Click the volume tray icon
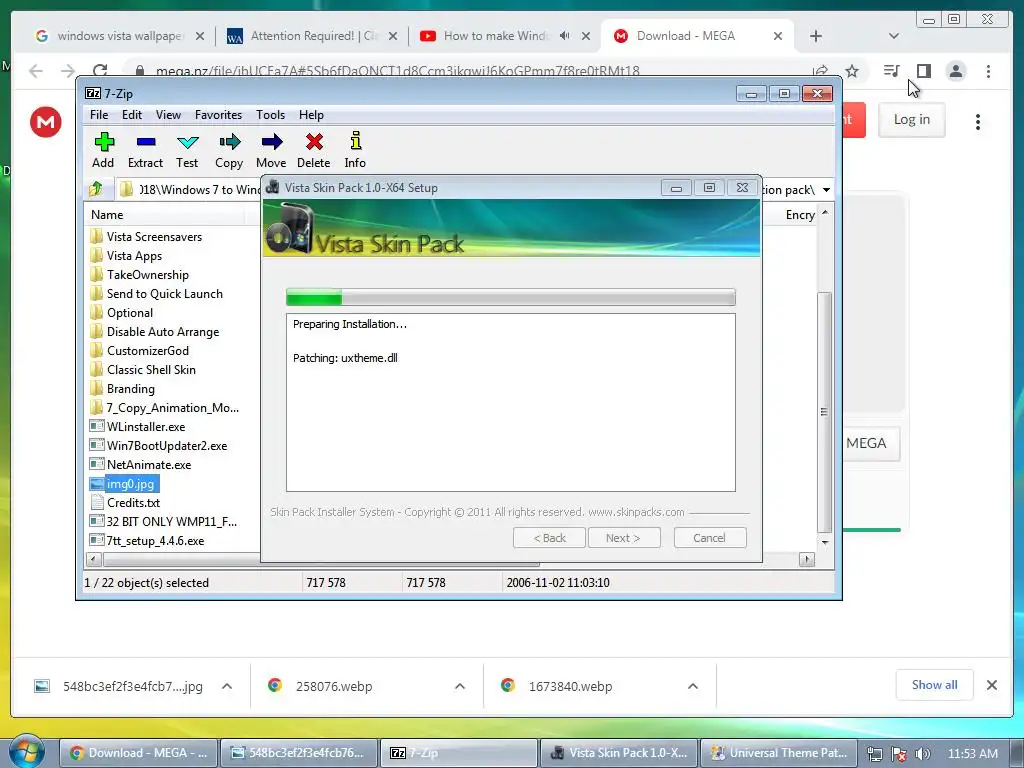Image resolution: width=1024 pixels, height=768 pixels. pyautogui.click(x=922, y=754)
